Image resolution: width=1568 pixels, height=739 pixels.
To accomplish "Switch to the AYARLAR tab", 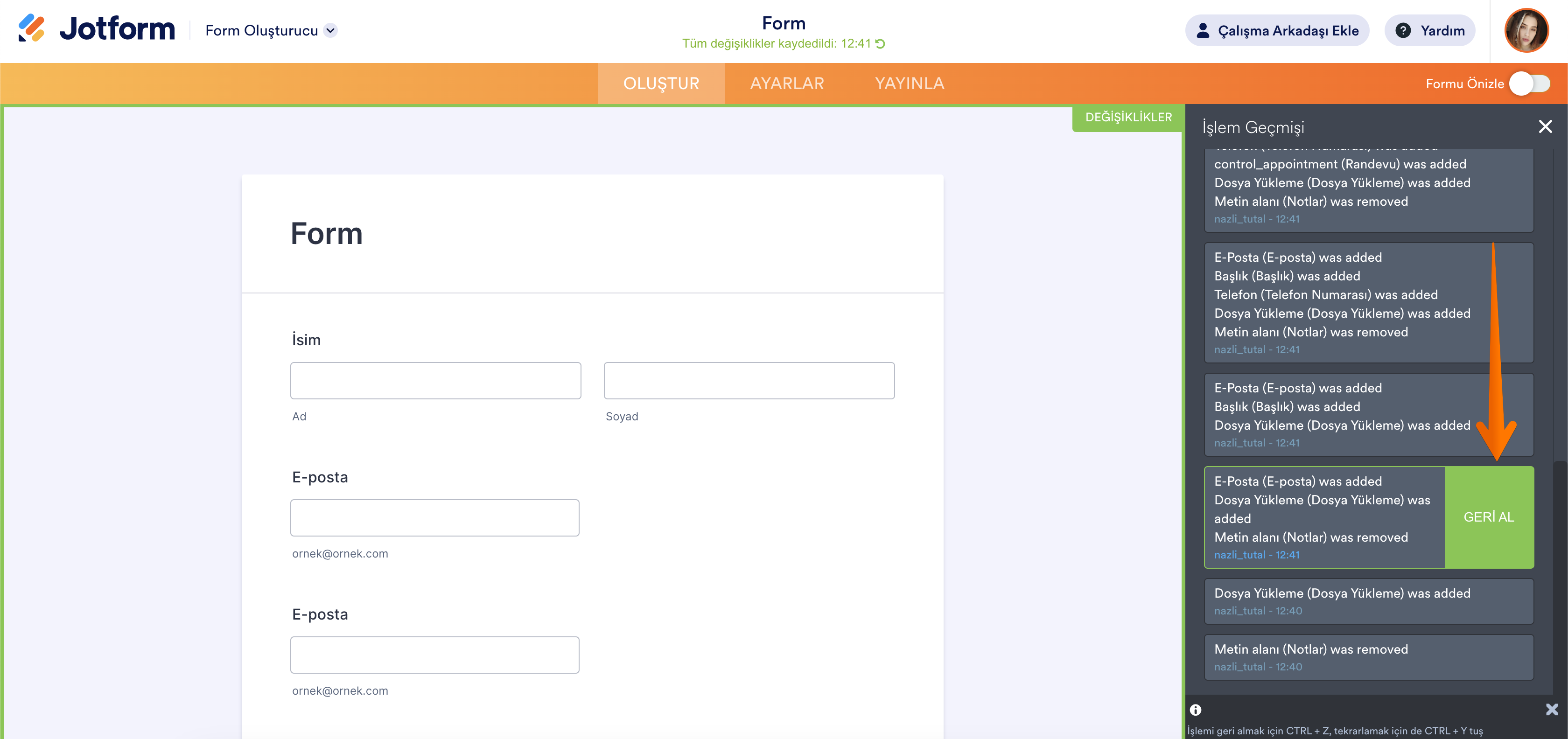I will pos(786,84).
